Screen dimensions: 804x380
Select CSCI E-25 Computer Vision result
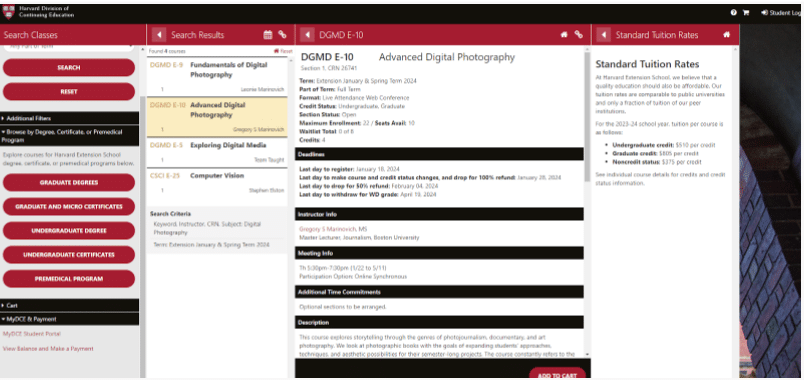tap(217, 183)
